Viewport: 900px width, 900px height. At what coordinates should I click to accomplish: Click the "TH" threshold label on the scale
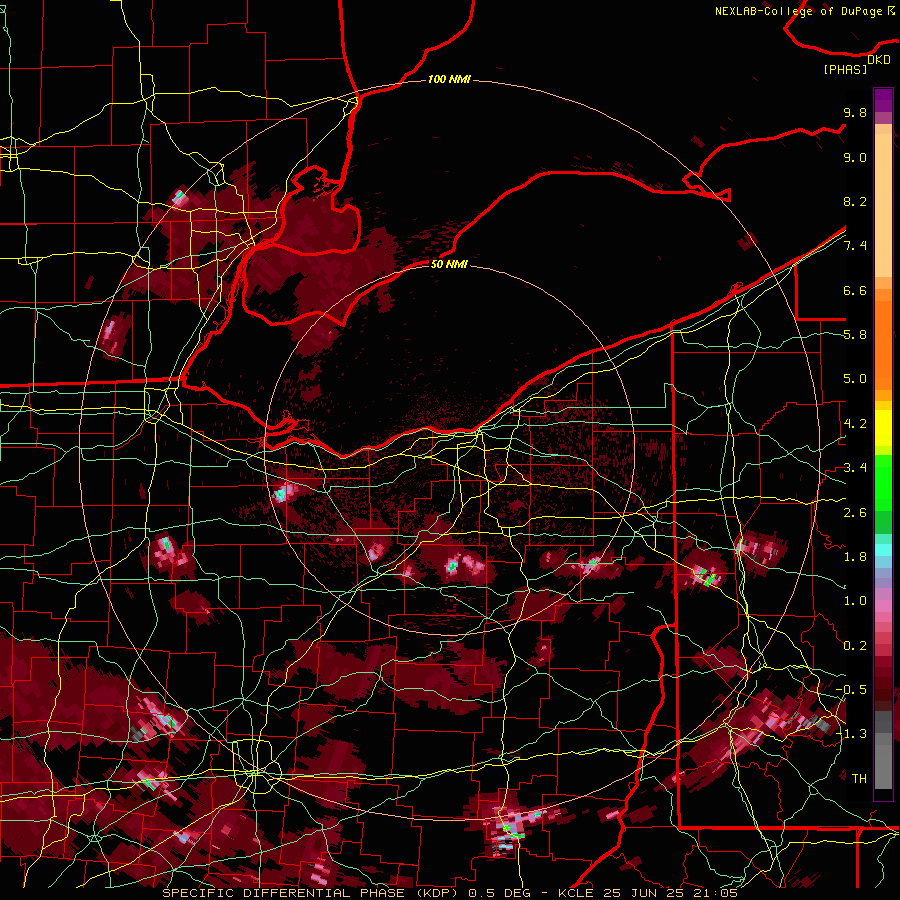[x=859, y=779]
